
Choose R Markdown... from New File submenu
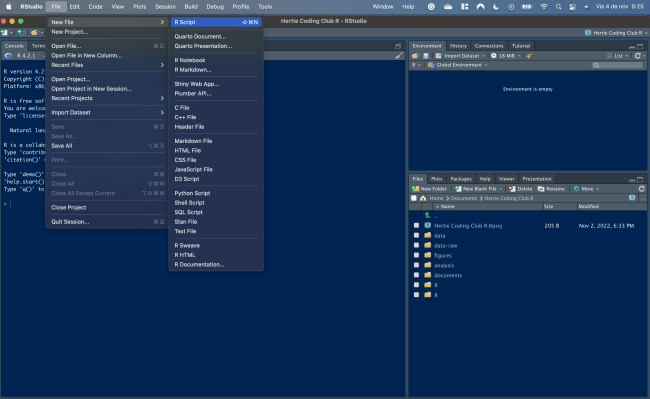(193, 70)
